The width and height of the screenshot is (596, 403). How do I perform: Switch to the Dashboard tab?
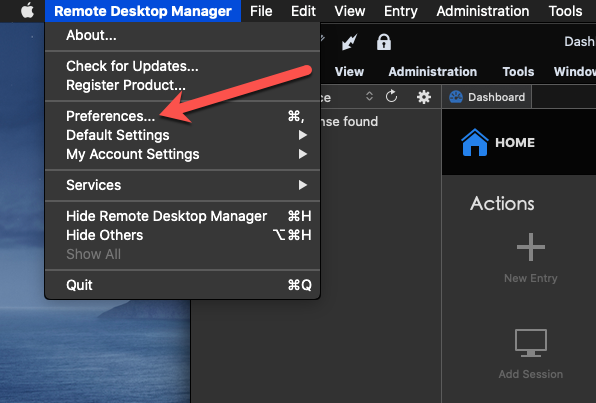tap(487, 97)
